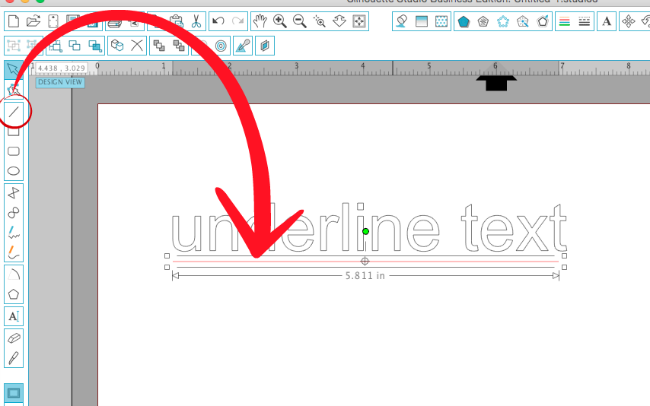This screenshot has height=406, width=650.
Task: Click the pentagon with blue brush icon
Action: pos(543,21)
